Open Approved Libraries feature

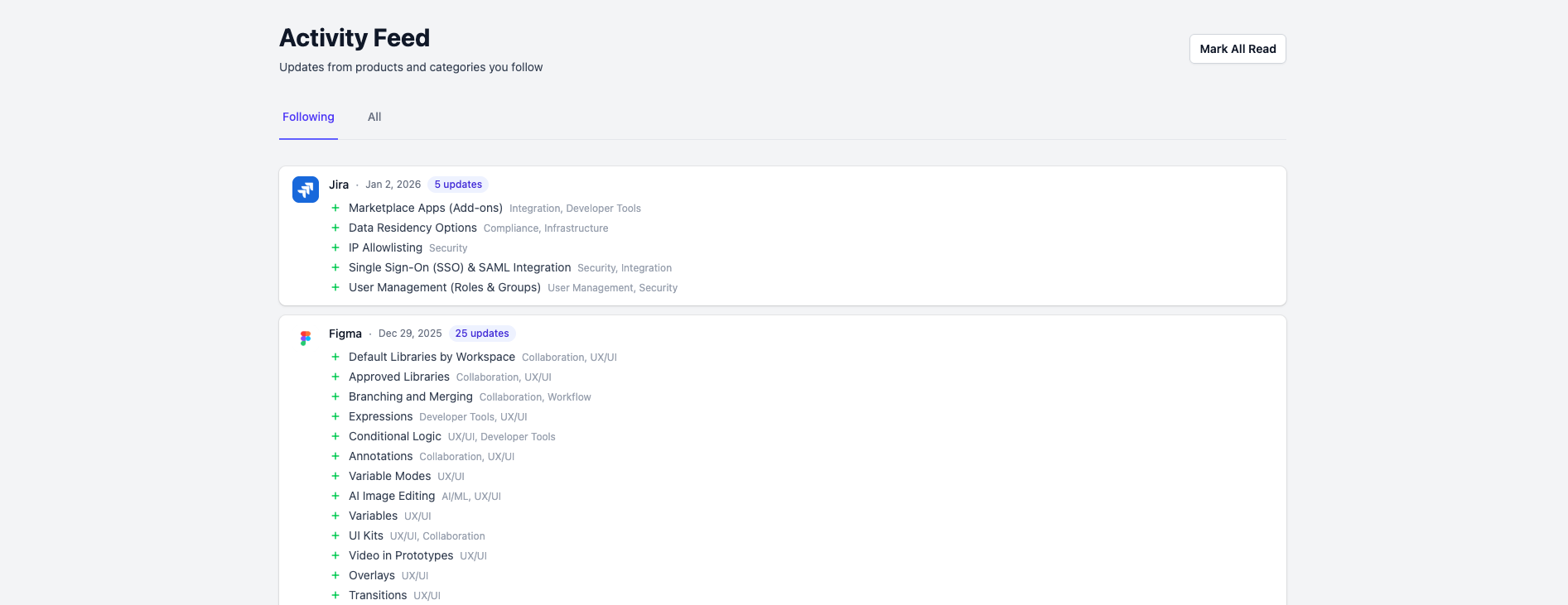click(399, 377)
